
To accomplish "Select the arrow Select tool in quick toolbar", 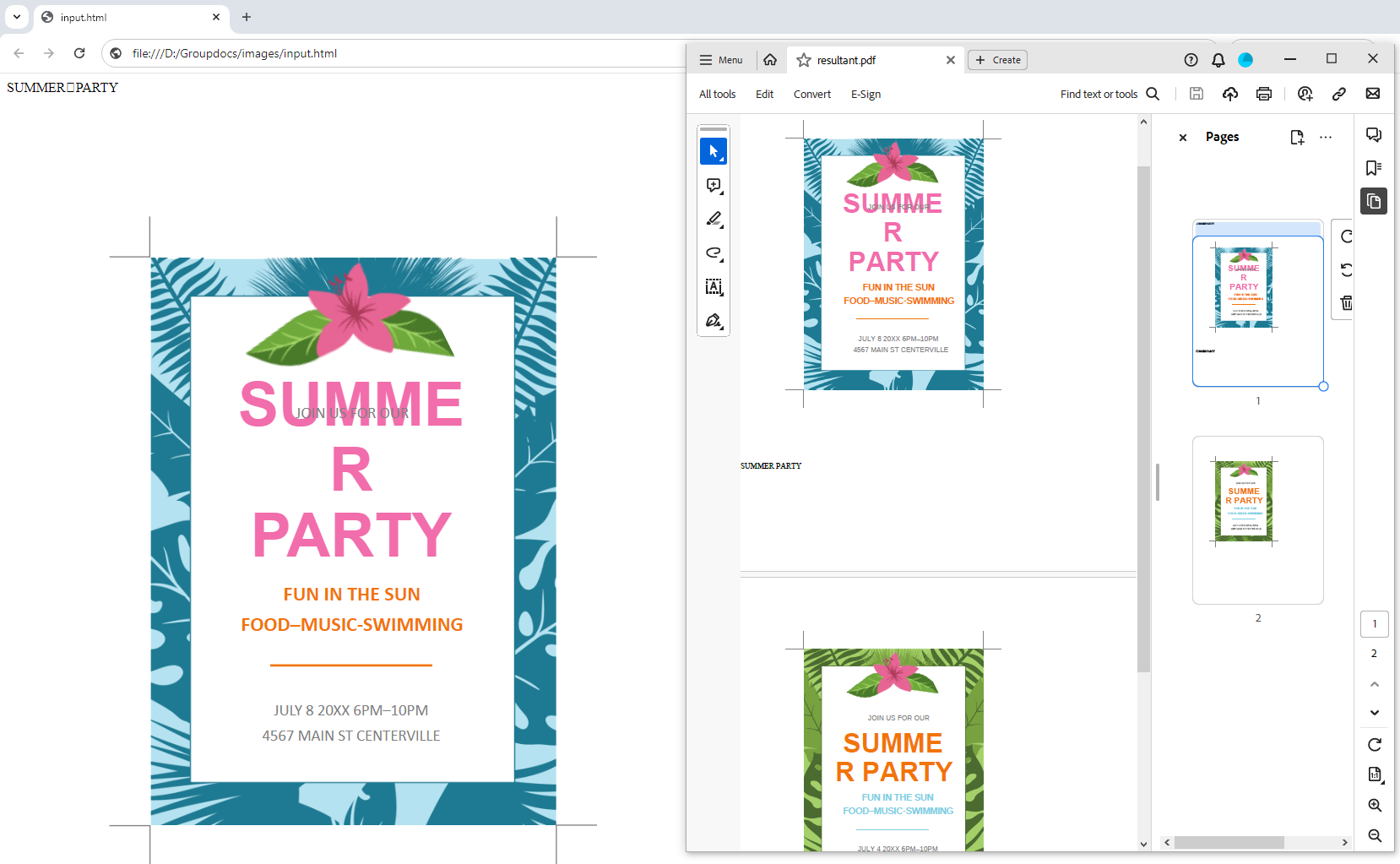I will pyautogui.click(x=714, y=151).
